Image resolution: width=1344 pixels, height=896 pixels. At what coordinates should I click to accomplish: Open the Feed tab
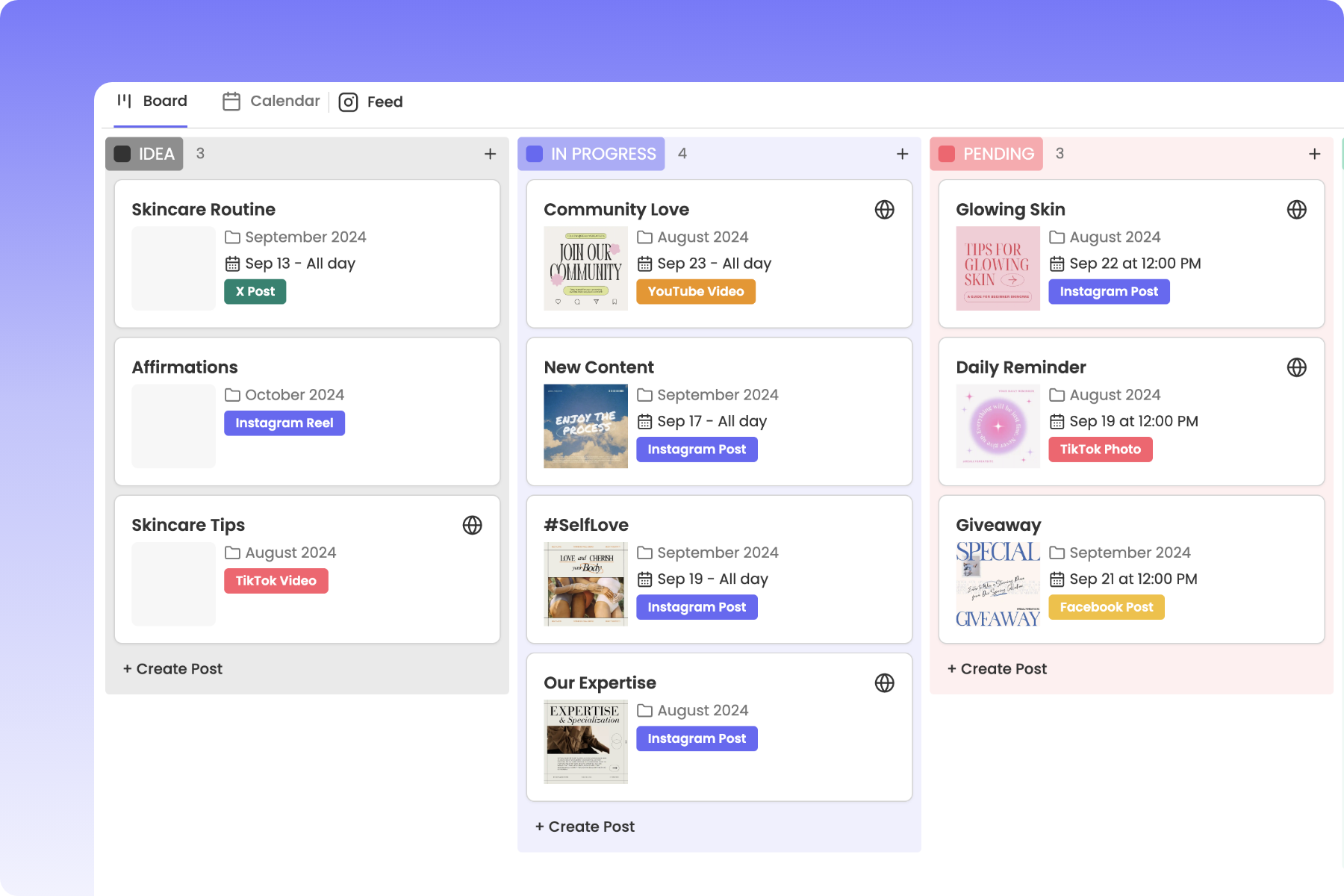click(x=384, y=102)
